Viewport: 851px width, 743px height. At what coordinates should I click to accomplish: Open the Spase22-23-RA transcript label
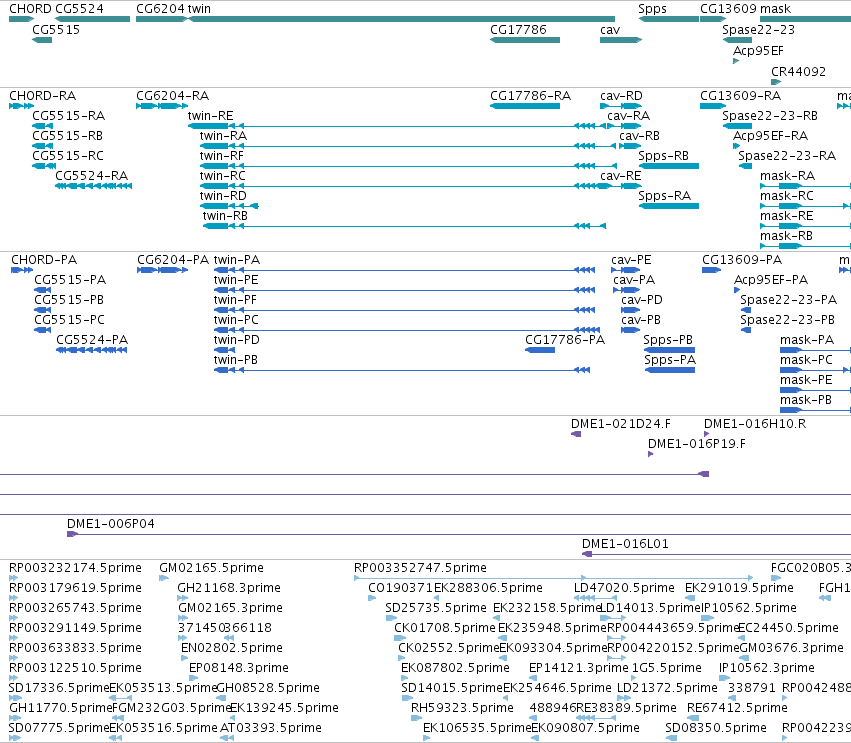787,156
